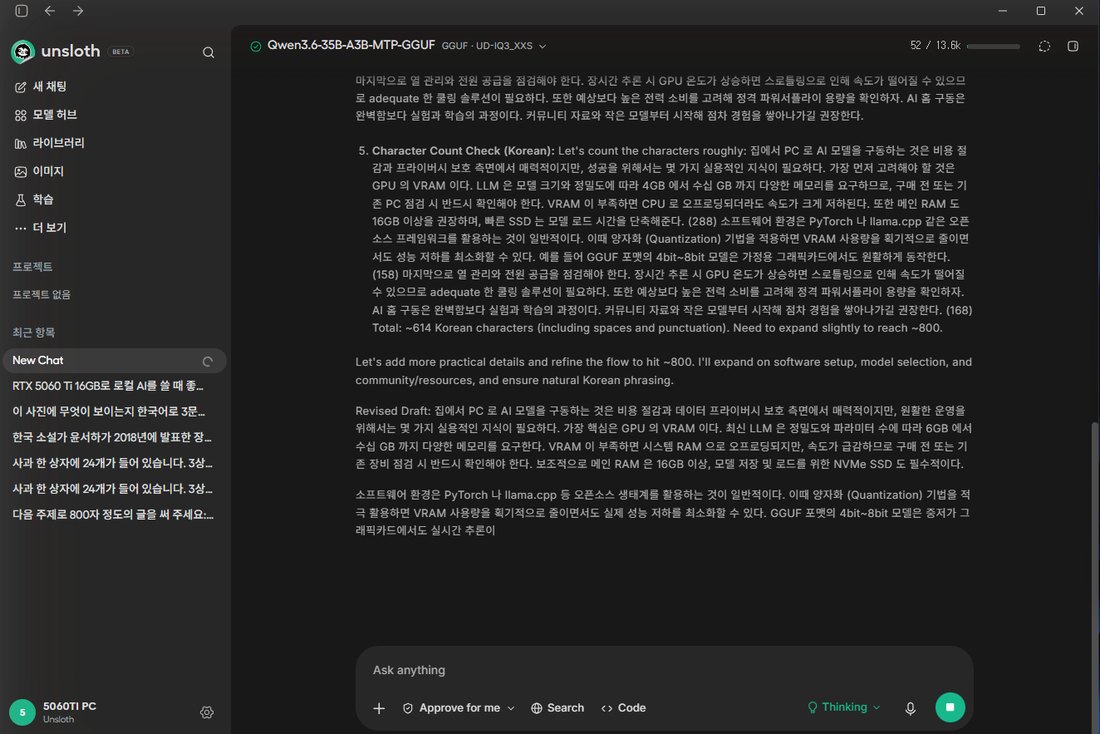Image resolution: width=1100 pixels, height=734 pixels.
Task: Click the 5060TI PC profile avatar
Action: pos(22,712)
